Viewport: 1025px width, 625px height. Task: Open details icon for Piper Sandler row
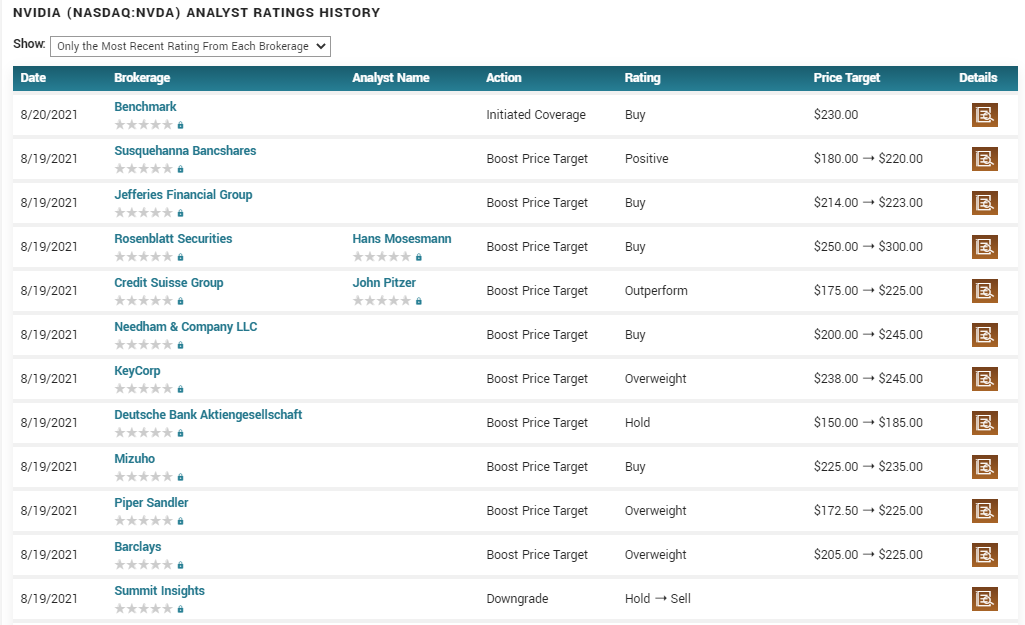tap(984, 511)
